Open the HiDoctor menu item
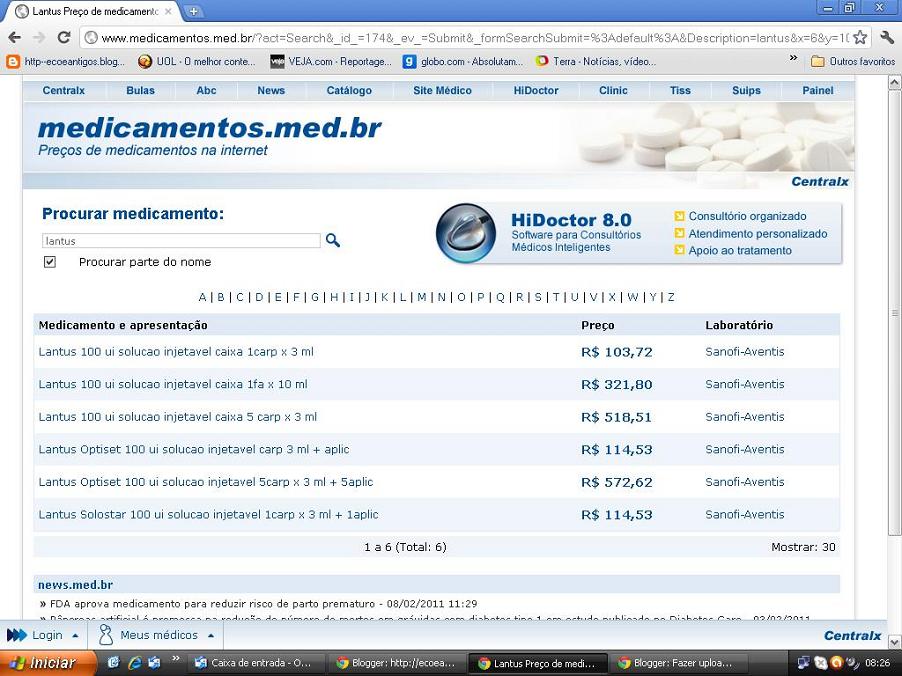Viewport: 902px width, 676px height. pos(536,90)
